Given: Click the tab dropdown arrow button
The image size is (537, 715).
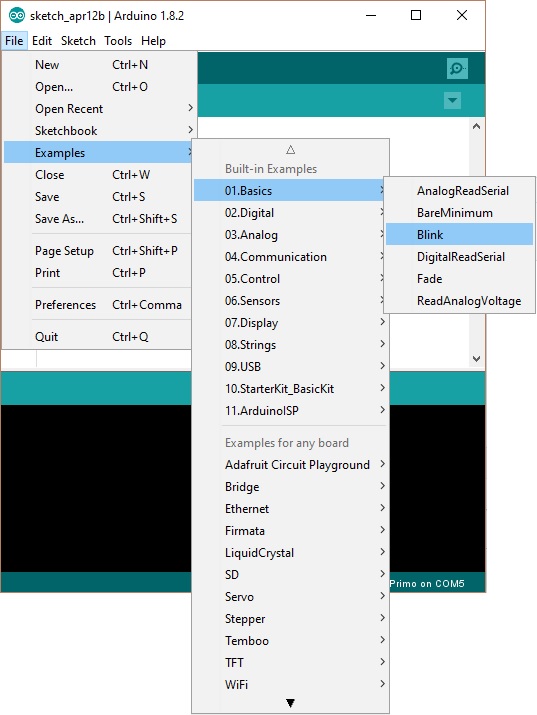Looking at the screenshot, I should pyautogui.click(x=452, y=100).
